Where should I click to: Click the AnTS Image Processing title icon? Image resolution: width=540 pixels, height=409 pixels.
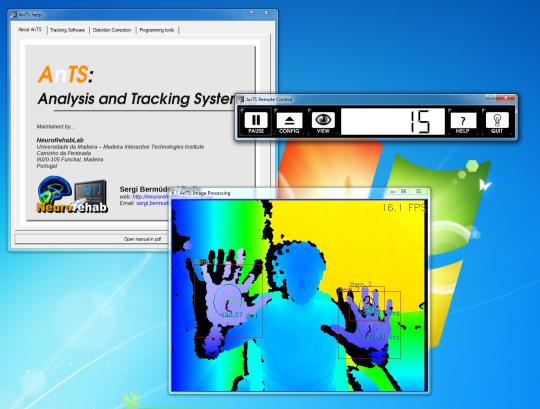click(x=174, y=193)
